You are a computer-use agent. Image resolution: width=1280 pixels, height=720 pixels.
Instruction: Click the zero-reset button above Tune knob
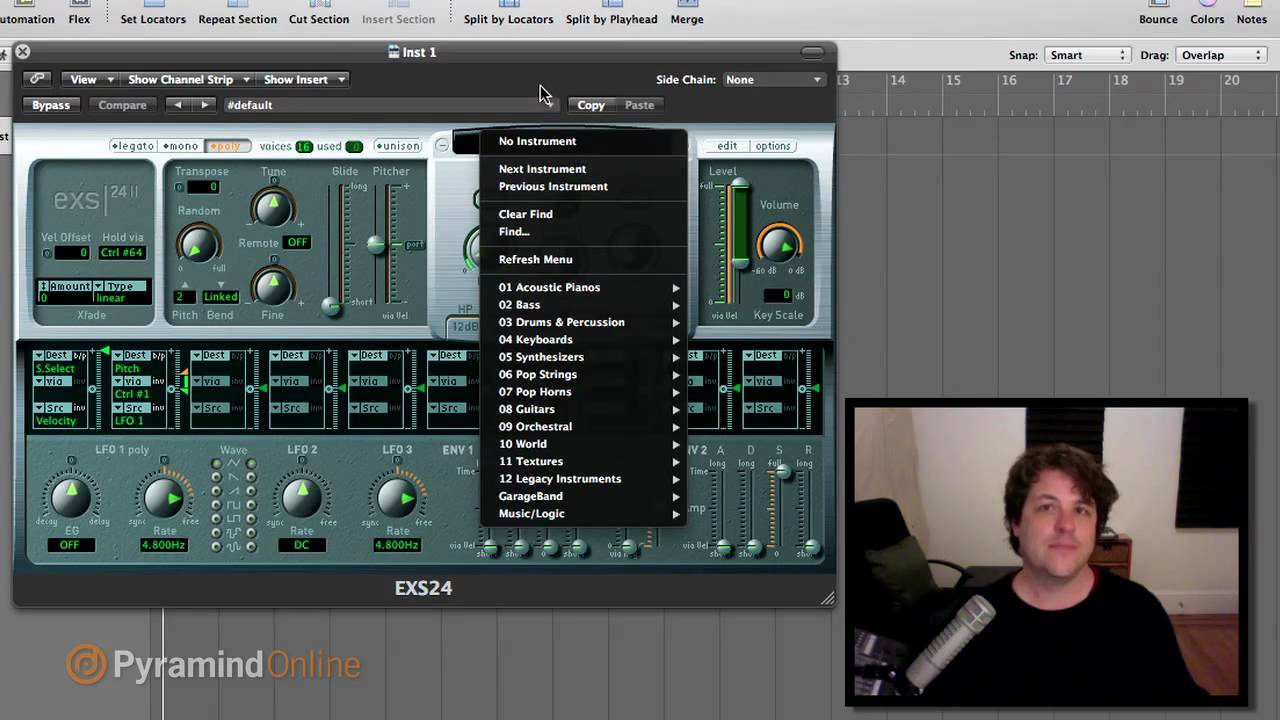tap(273, 182)
